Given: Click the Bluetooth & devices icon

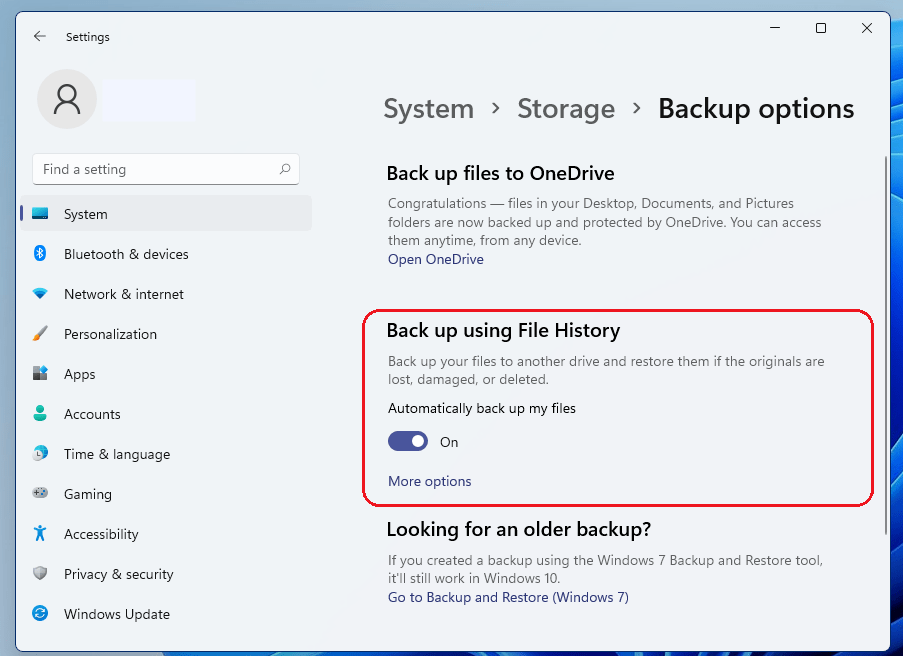Looking at the screenshot, I should point(40,254).
